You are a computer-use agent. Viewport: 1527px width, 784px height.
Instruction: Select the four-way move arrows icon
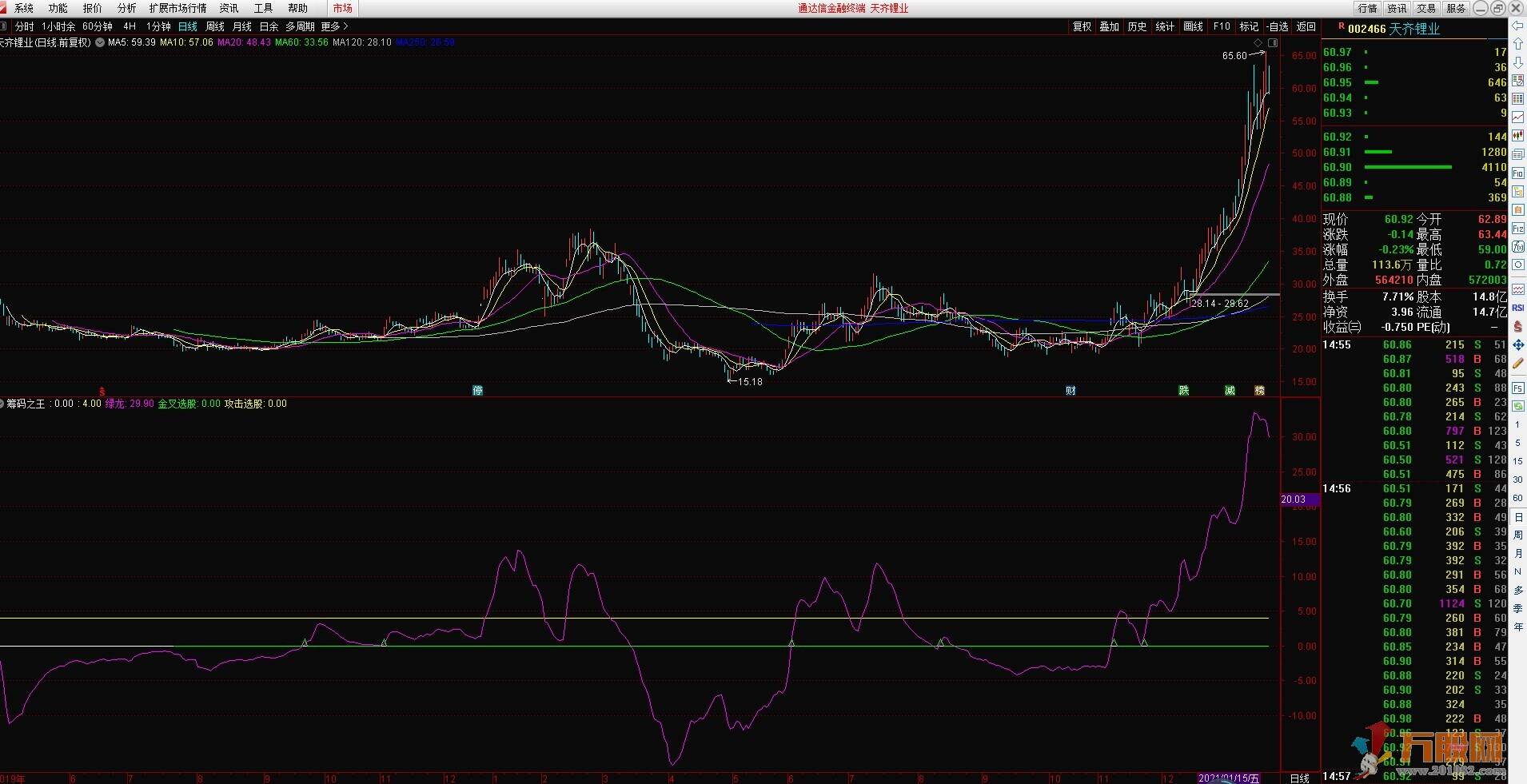(x=1517, y=344)
